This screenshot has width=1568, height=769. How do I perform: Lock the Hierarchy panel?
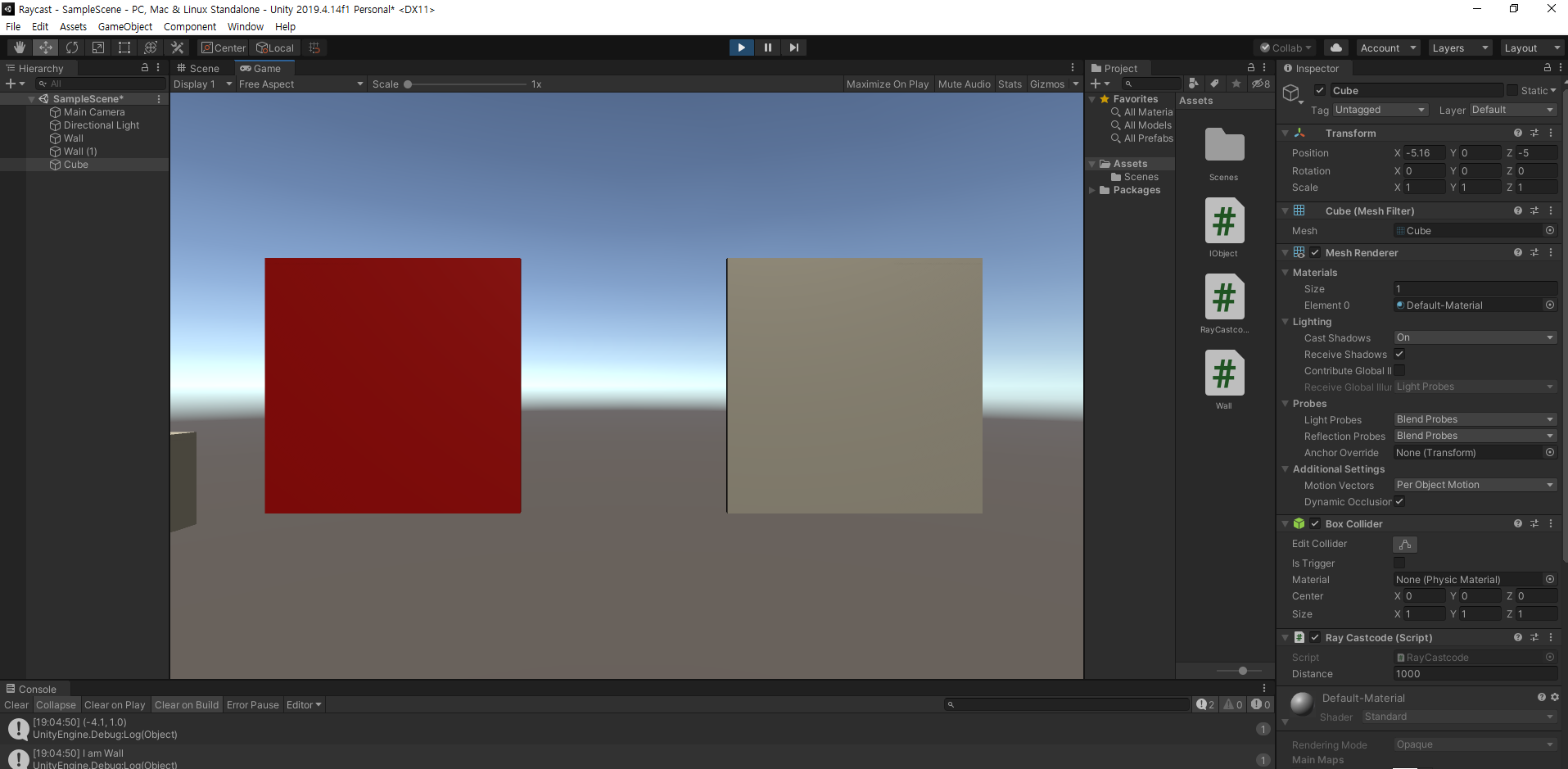[145, 68]
